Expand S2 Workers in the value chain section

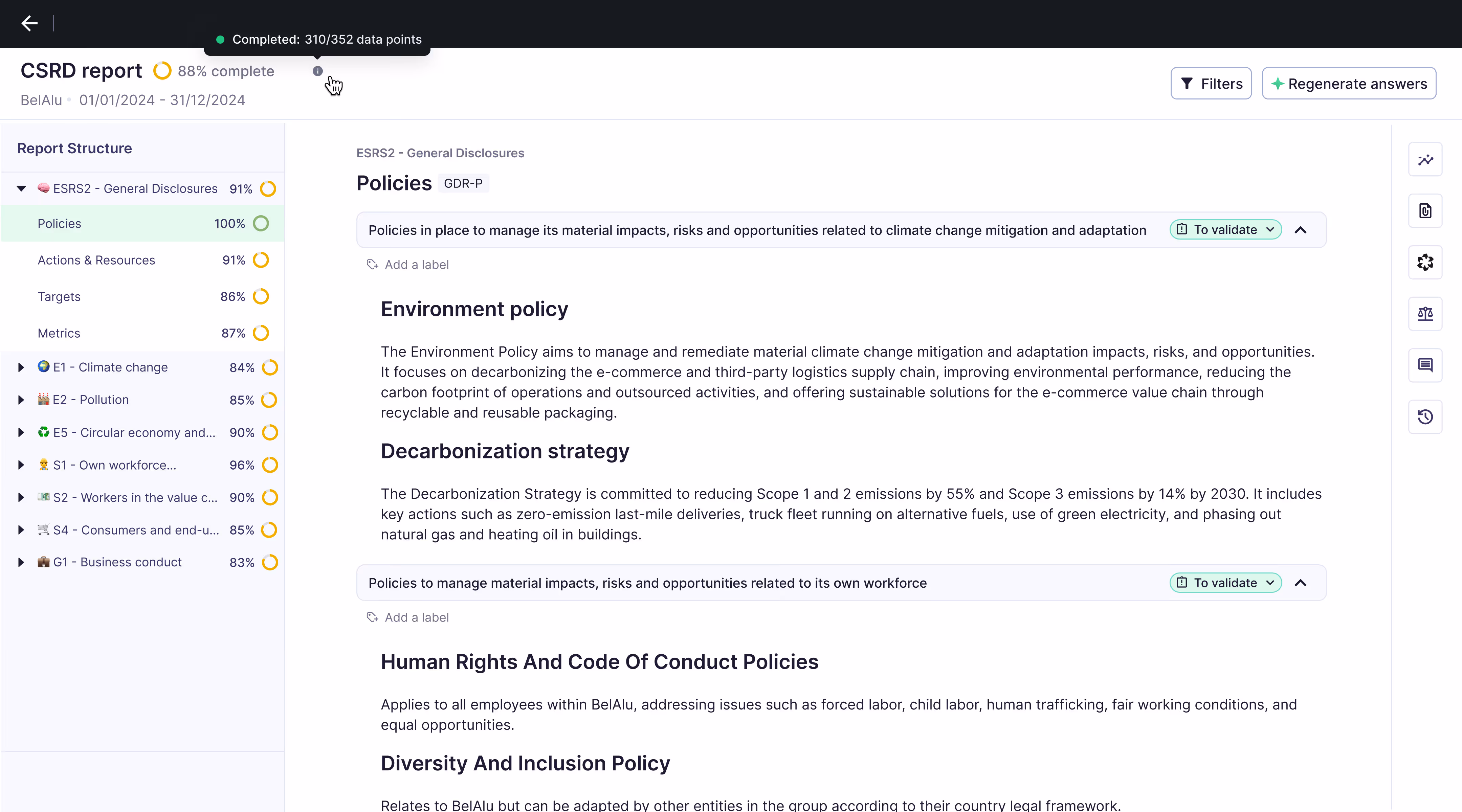(x=22, y=497)
